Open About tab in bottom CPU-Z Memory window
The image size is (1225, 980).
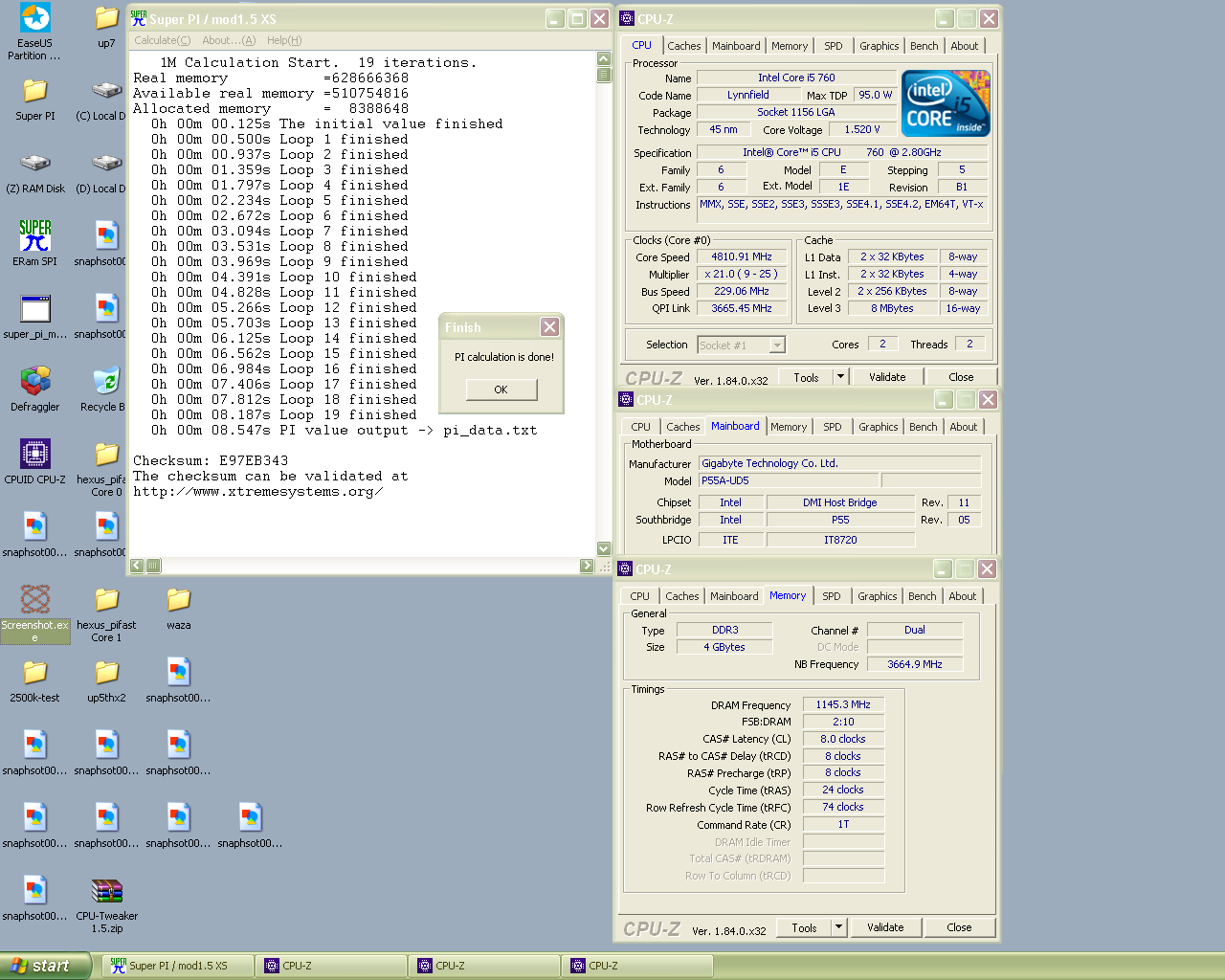(x=963, y=596)
